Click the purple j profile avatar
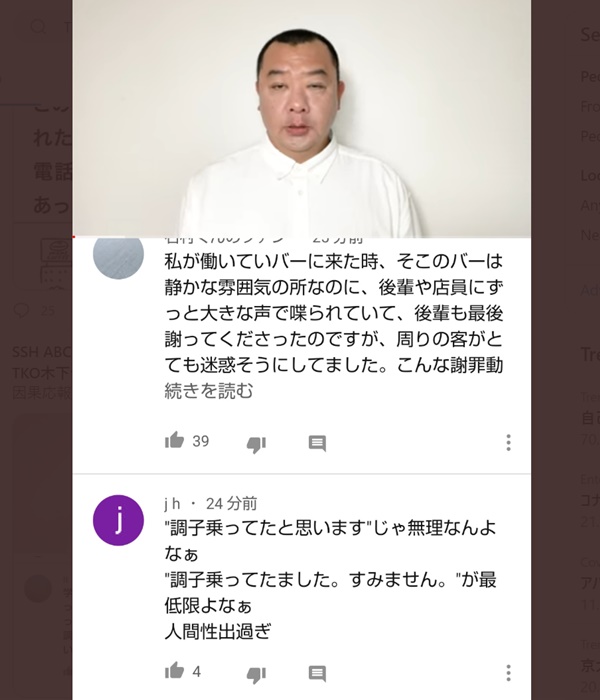The image size is (600, 700). pyautogui.click(x=118, y=520)
